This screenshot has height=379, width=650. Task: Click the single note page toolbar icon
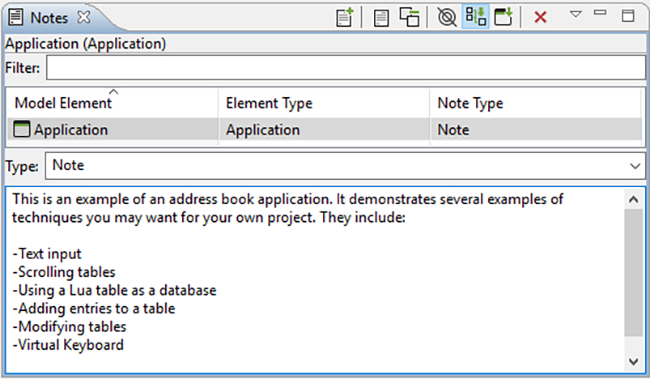click(x=381, y=18)
